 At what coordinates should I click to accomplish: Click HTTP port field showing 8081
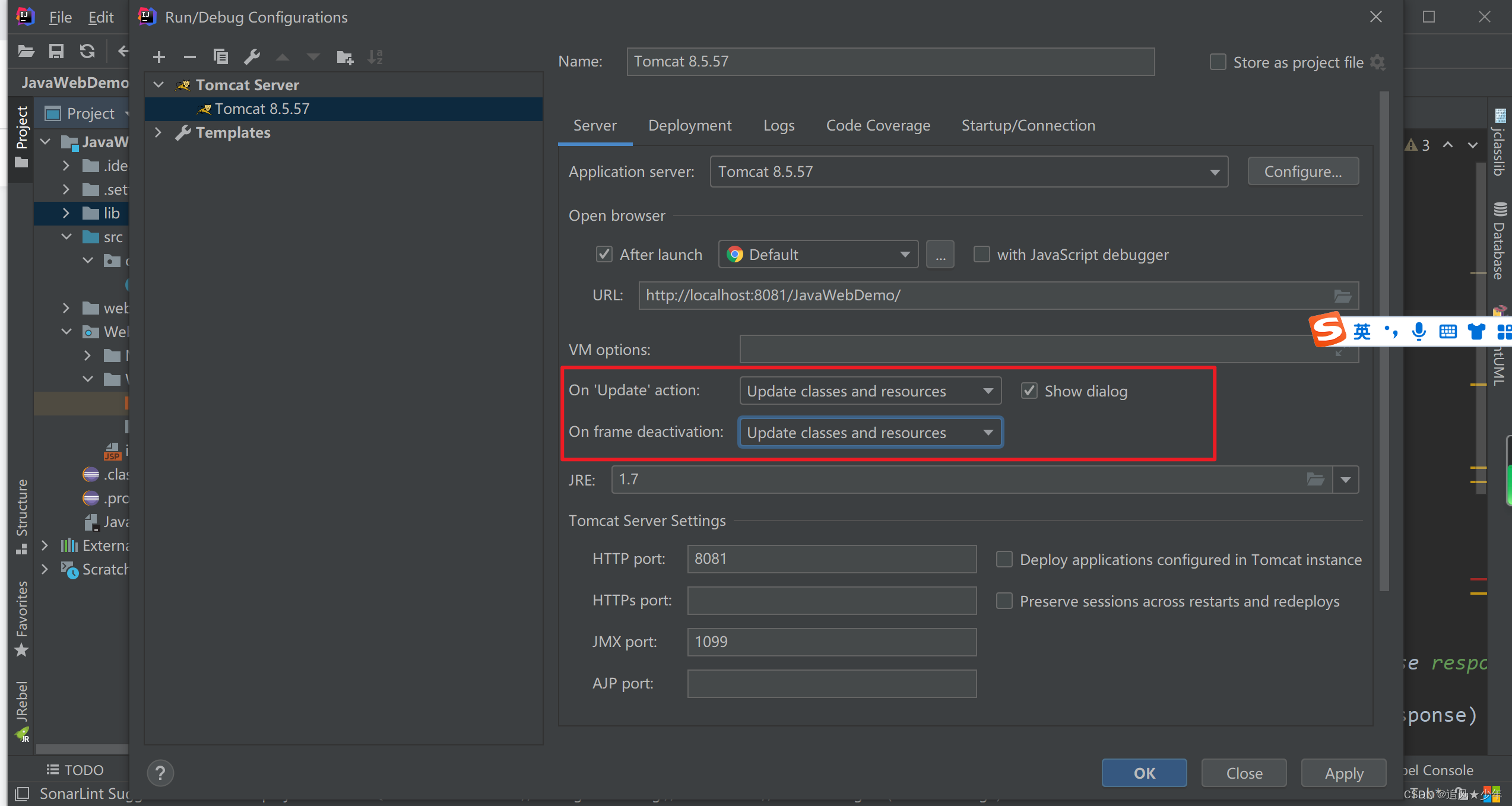pyautogui.click(x=832, y=559)
